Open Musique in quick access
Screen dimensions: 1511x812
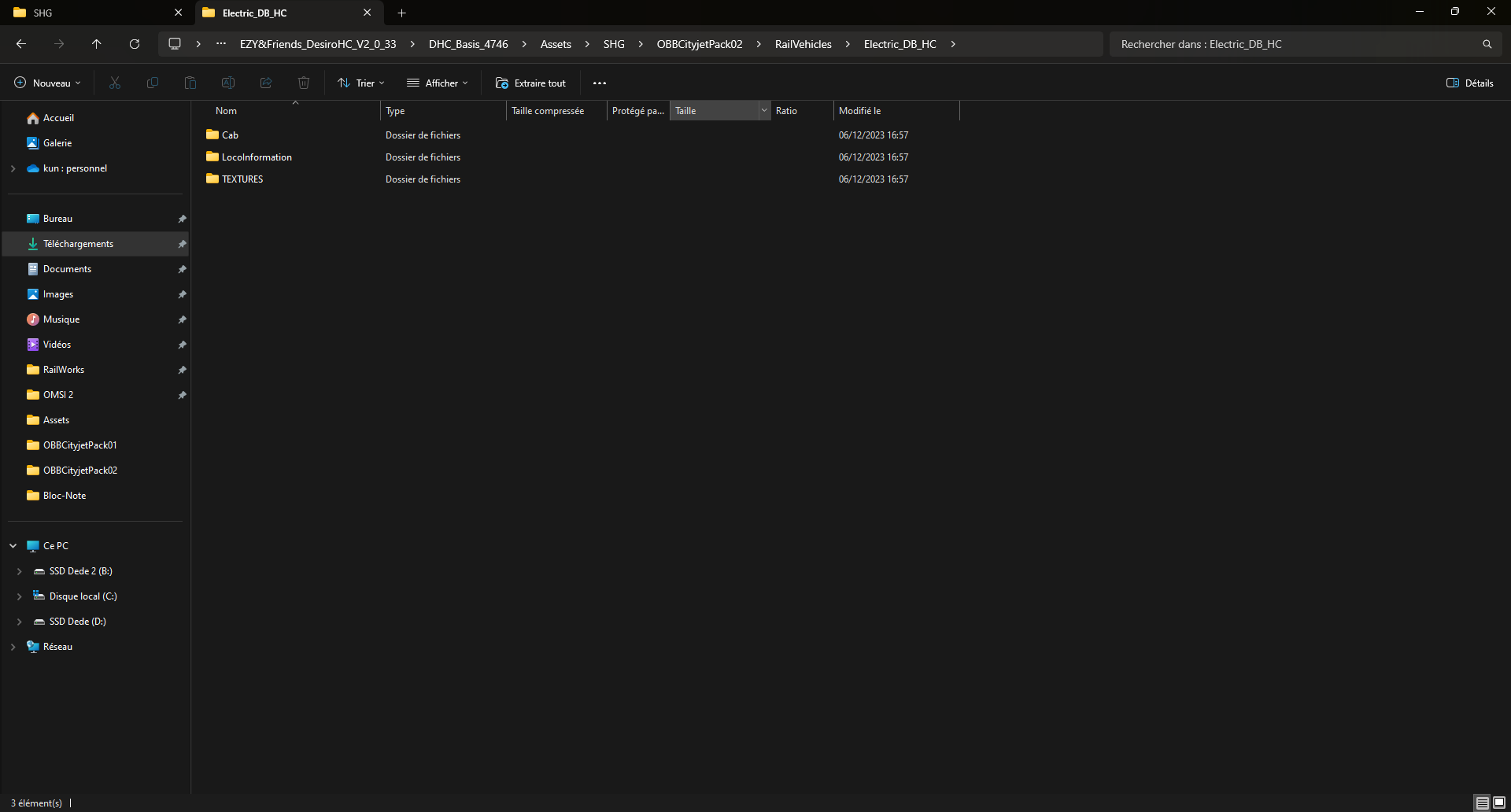(x=95, y=319)
